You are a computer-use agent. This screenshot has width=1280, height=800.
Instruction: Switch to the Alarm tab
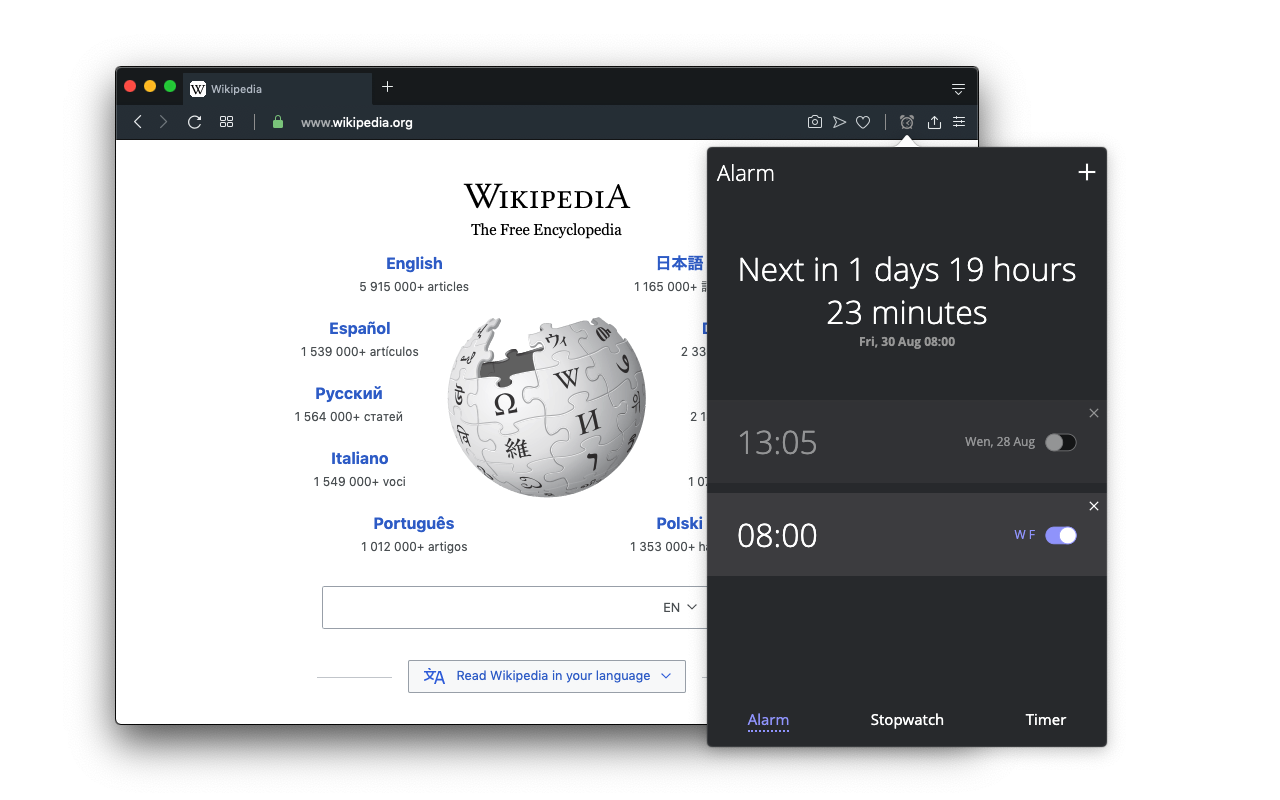[x=768, y=720]
